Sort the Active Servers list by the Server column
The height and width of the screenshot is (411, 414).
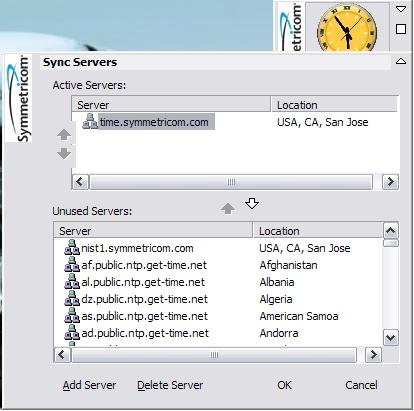pyautogui.click(x=171, y=105)
